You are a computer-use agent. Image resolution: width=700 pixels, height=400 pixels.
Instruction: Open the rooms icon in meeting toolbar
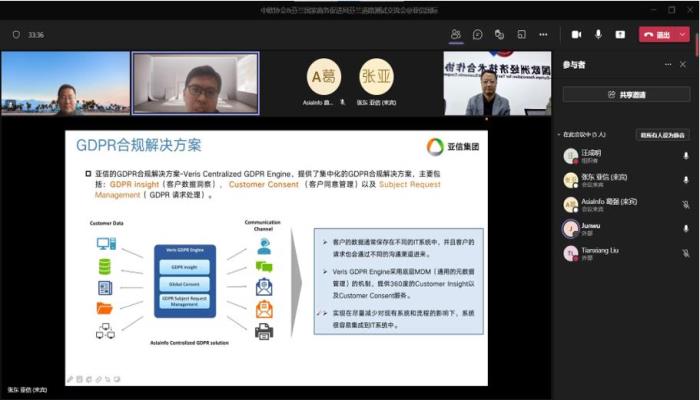[x=520, y=34]
